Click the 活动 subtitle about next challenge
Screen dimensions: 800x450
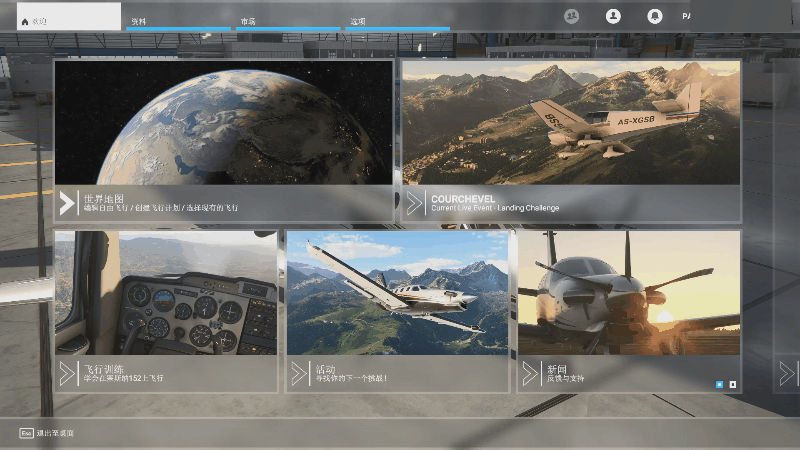(351, 379)
